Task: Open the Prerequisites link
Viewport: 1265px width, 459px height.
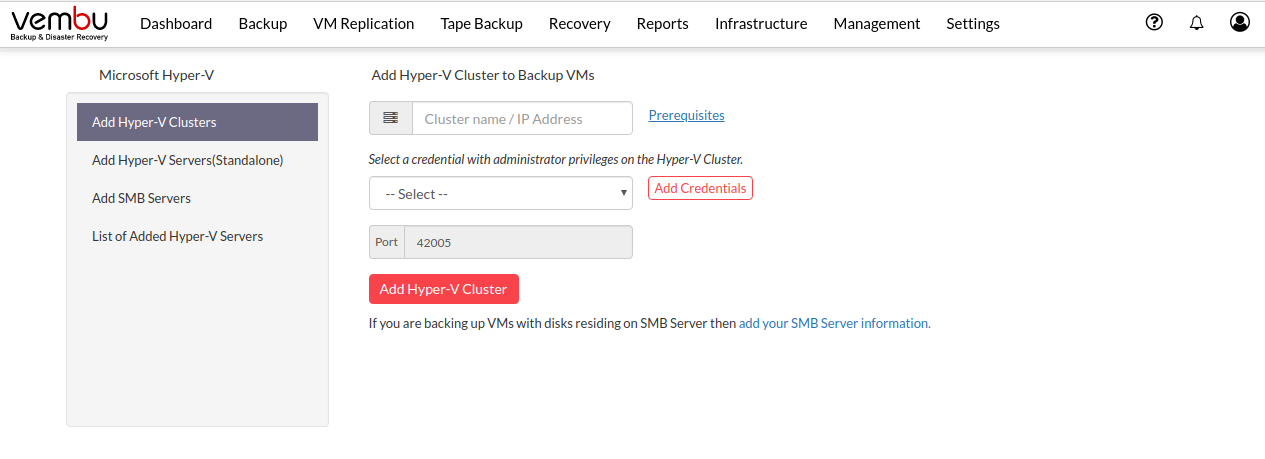Action: [687, 115]
